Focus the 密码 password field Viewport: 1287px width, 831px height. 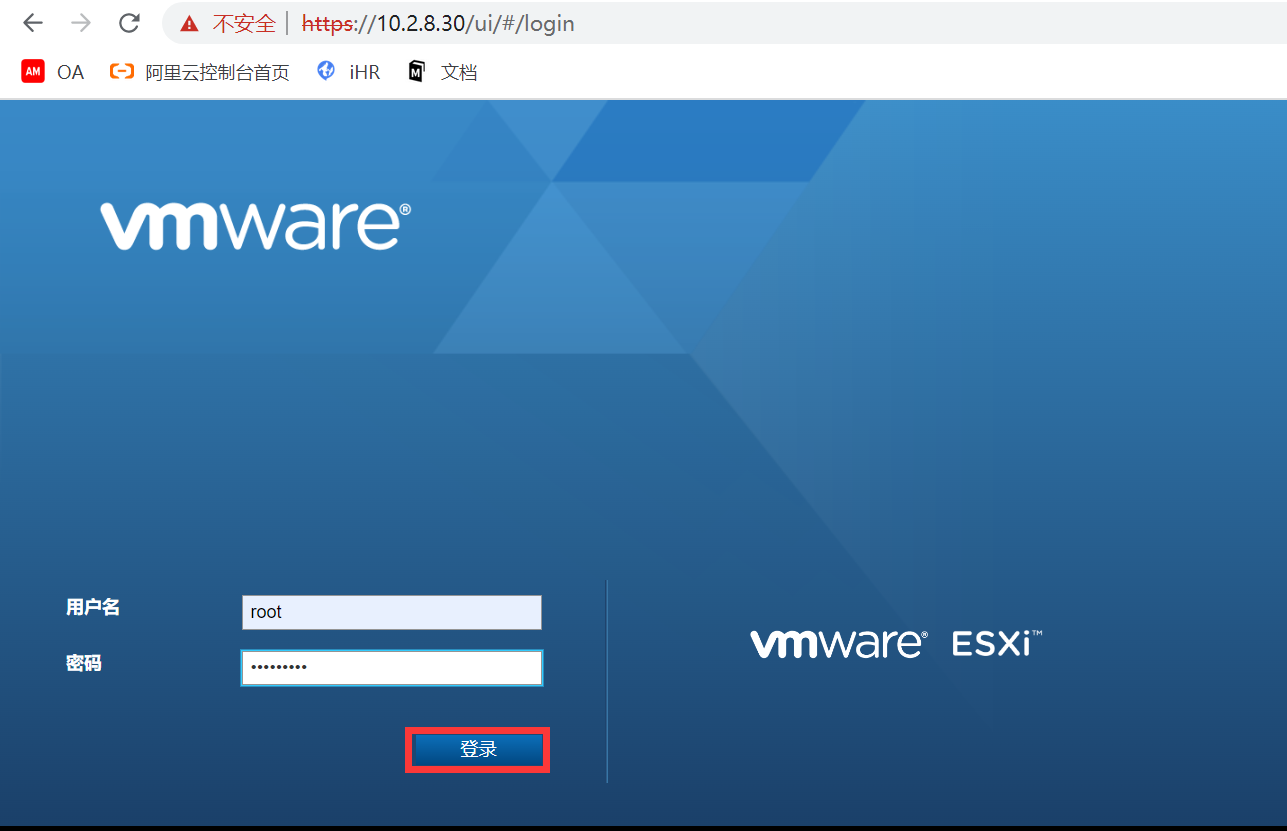click(391, 668)
